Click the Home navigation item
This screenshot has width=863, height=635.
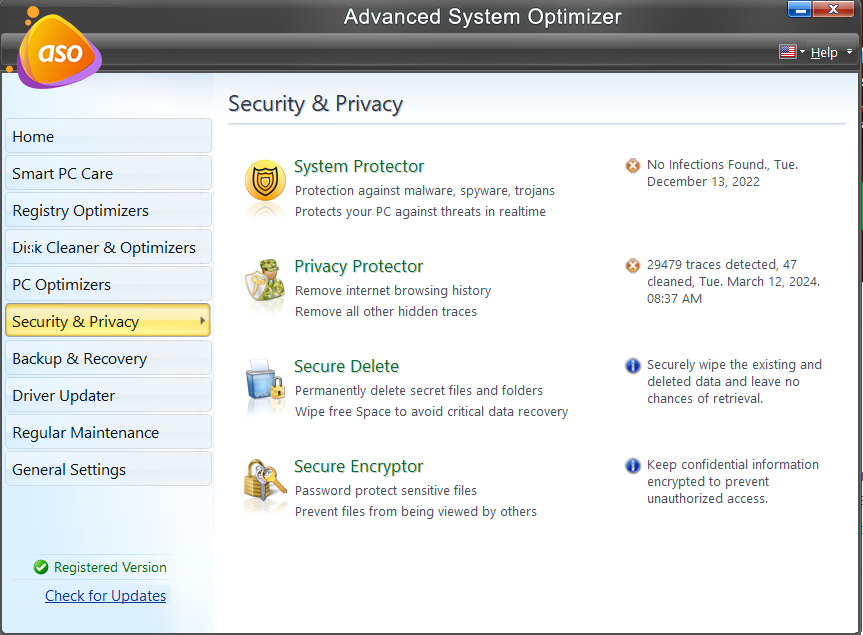[x=33, y=136]
